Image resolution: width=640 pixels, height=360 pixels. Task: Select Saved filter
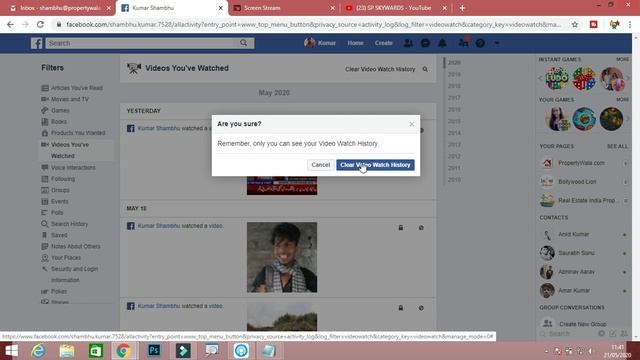[x=54, y=235]
